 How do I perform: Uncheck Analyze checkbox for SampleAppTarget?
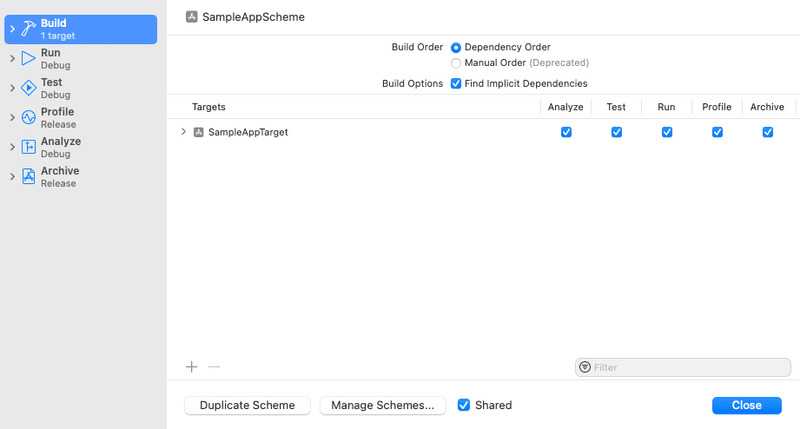click(x=566, y=132)
